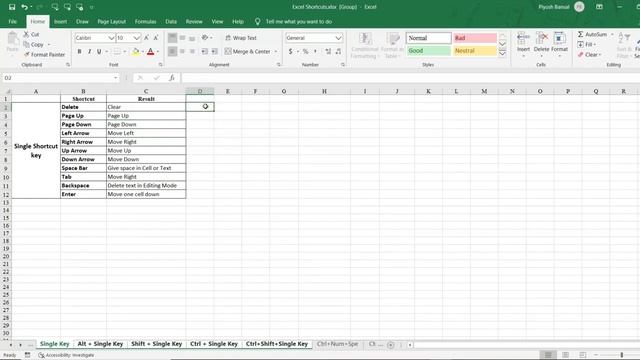Open the borders dropdown arrow
Image resolution: width=640 pixels, height=360 pixels.
point(124,51)
